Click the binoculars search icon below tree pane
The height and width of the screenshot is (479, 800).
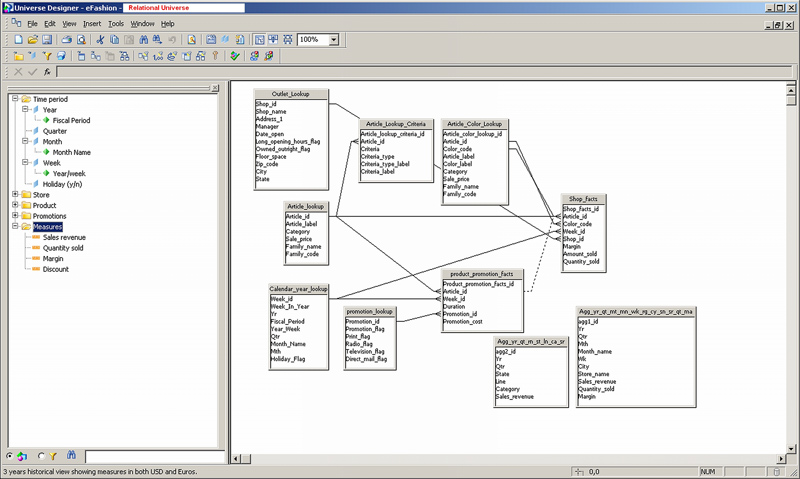71,455
